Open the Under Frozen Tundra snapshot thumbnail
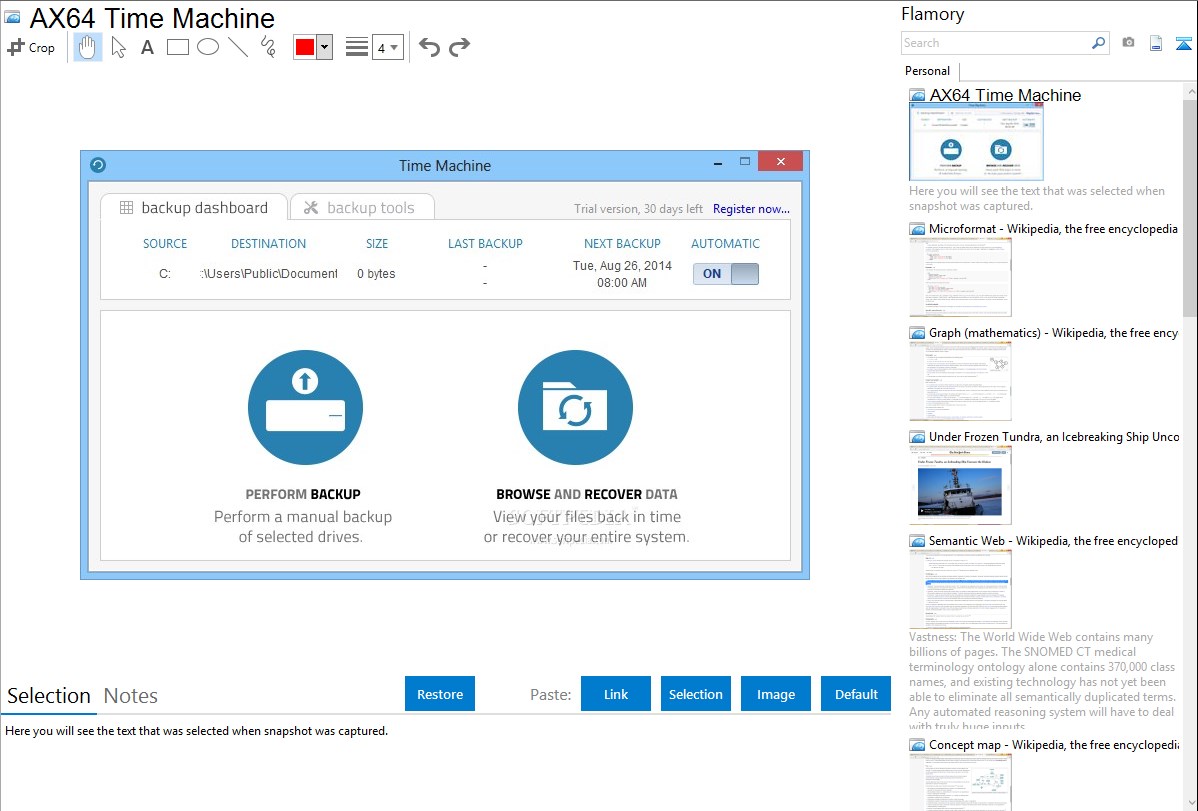This screenshot has height=811, width=1198. [960, 485]
